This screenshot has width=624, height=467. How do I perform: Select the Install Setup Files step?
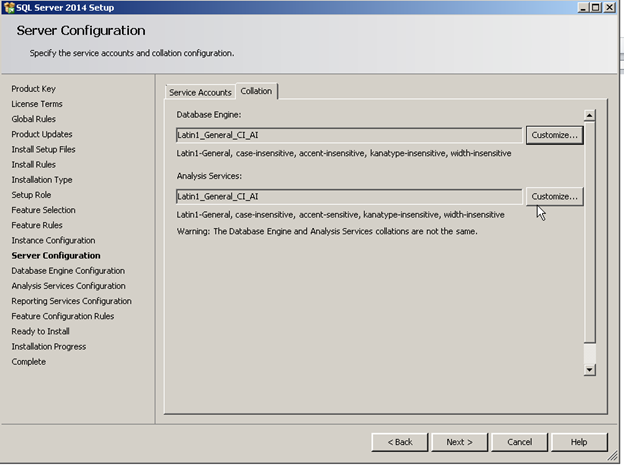point(43,149)
